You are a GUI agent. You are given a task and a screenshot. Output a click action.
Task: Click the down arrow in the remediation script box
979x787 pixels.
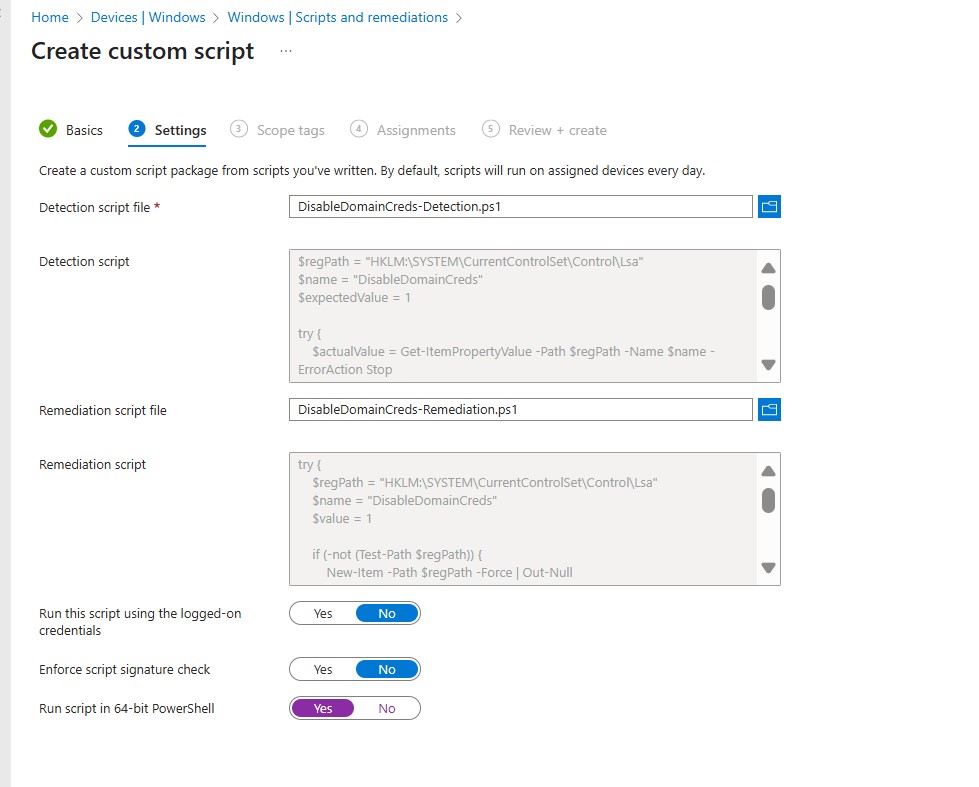(x=768, y=567)
